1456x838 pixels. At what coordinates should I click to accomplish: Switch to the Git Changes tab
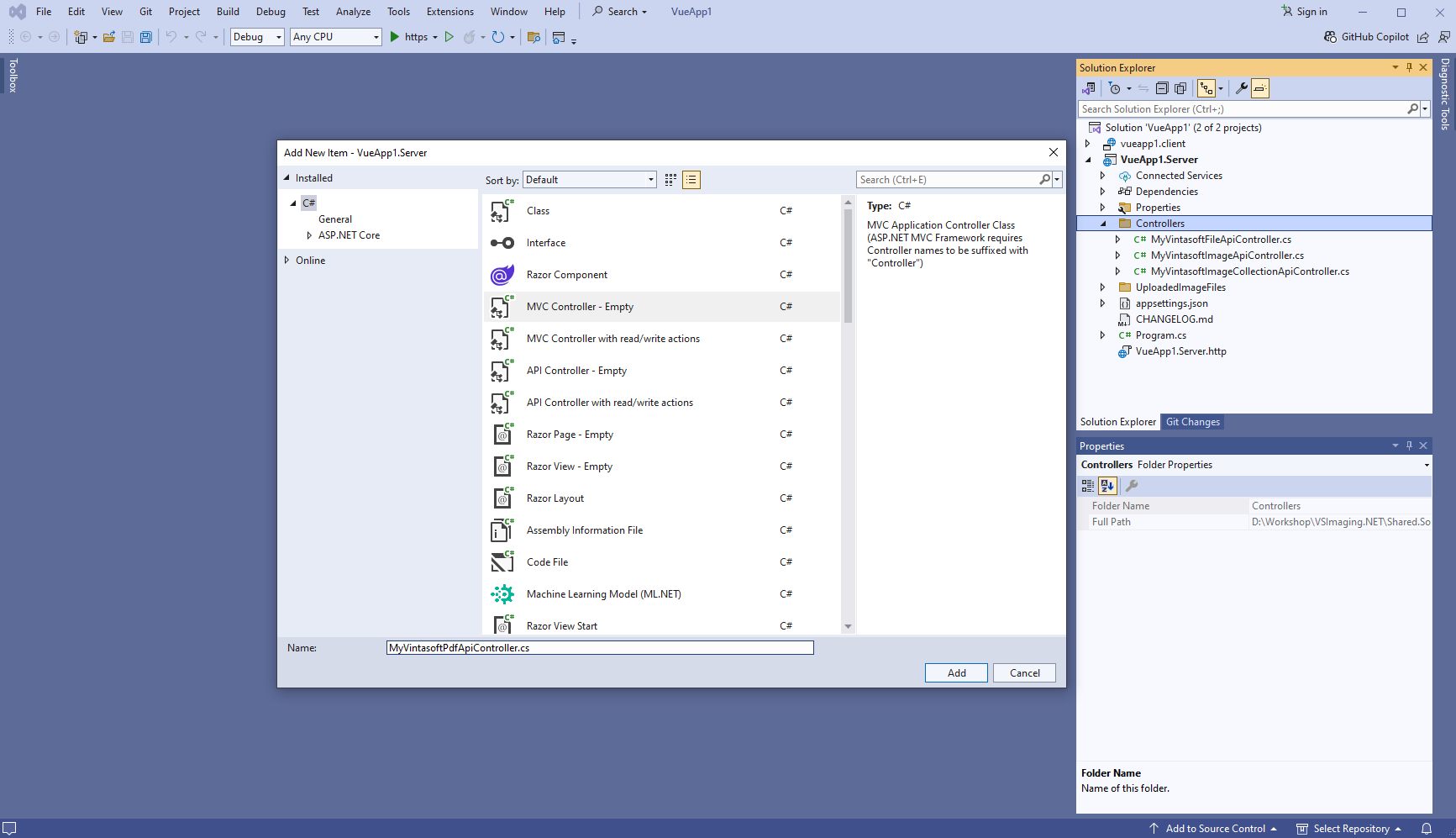(1192, 422)
